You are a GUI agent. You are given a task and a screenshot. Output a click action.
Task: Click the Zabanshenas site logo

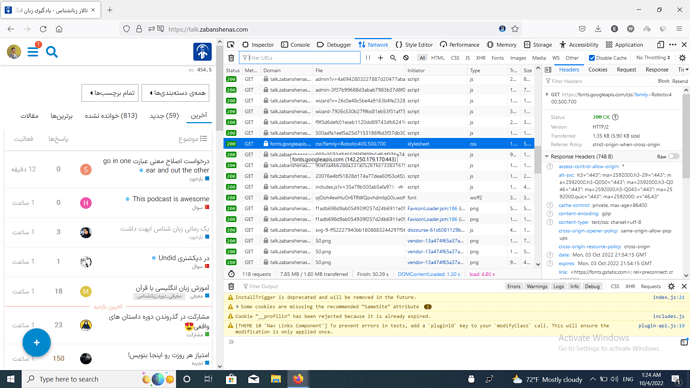click(202, 51)
